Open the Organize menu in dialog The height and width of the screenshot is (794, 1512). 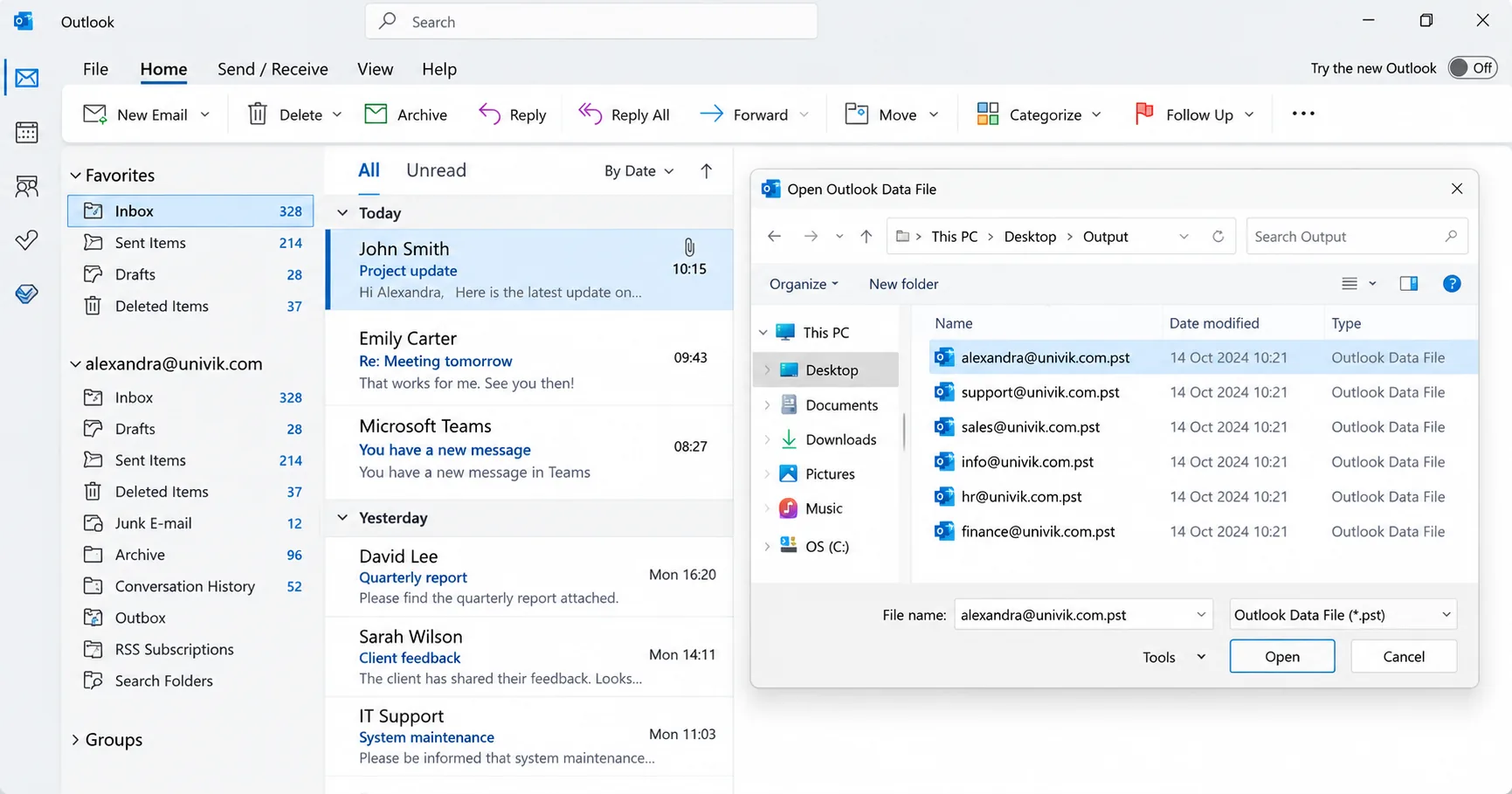pyautogui.click(x=804, y=284)
